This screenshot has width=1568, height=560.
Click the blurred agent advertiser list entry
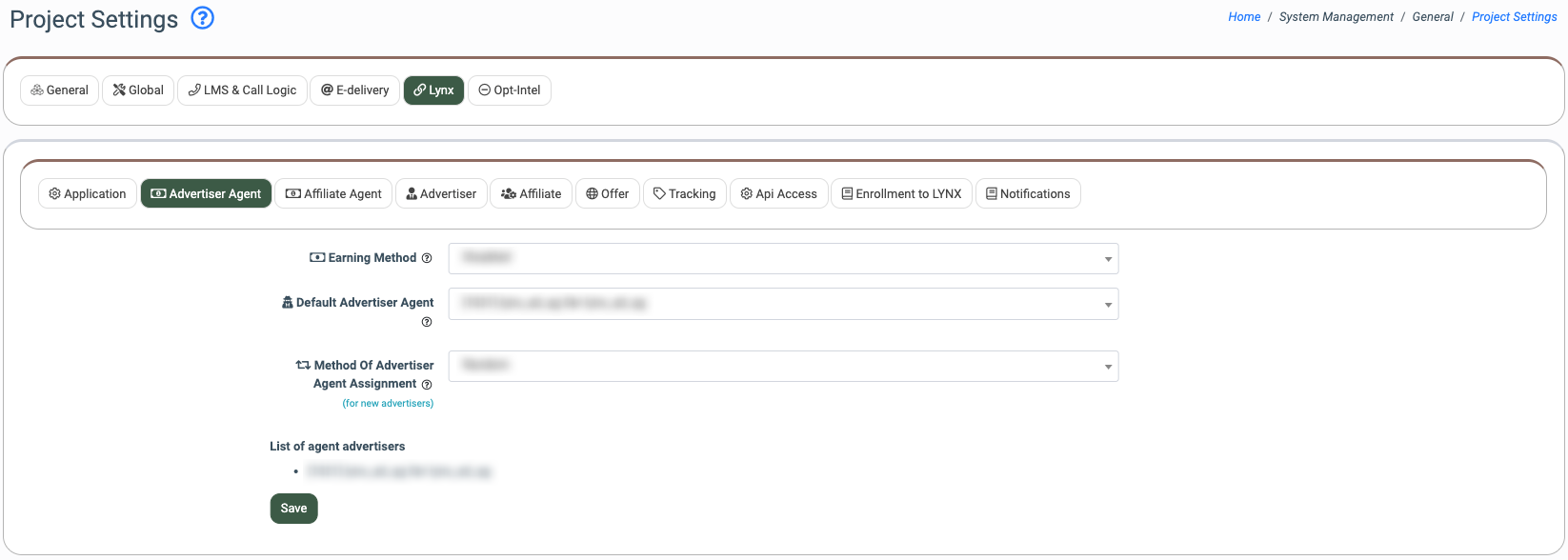398,471
